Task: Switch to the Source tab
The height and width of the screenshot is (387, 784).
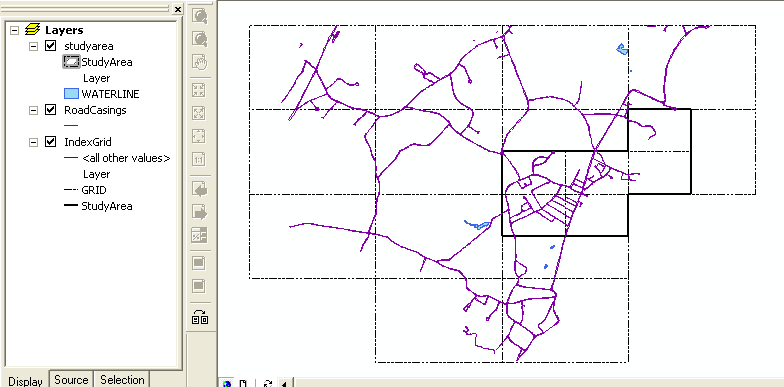Action: tap(71, 380)
